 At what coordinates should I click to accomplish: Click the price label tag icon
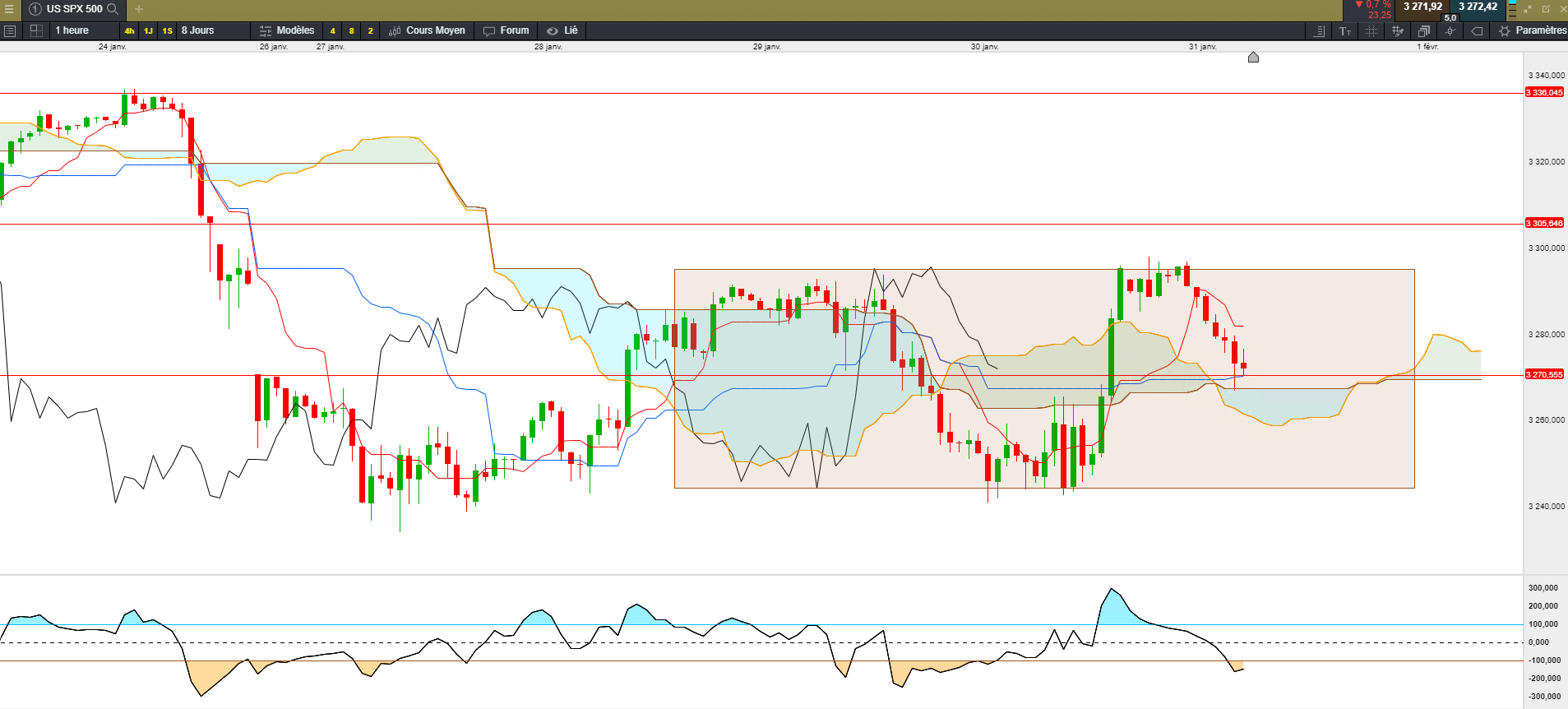[x=1477, y=30]
